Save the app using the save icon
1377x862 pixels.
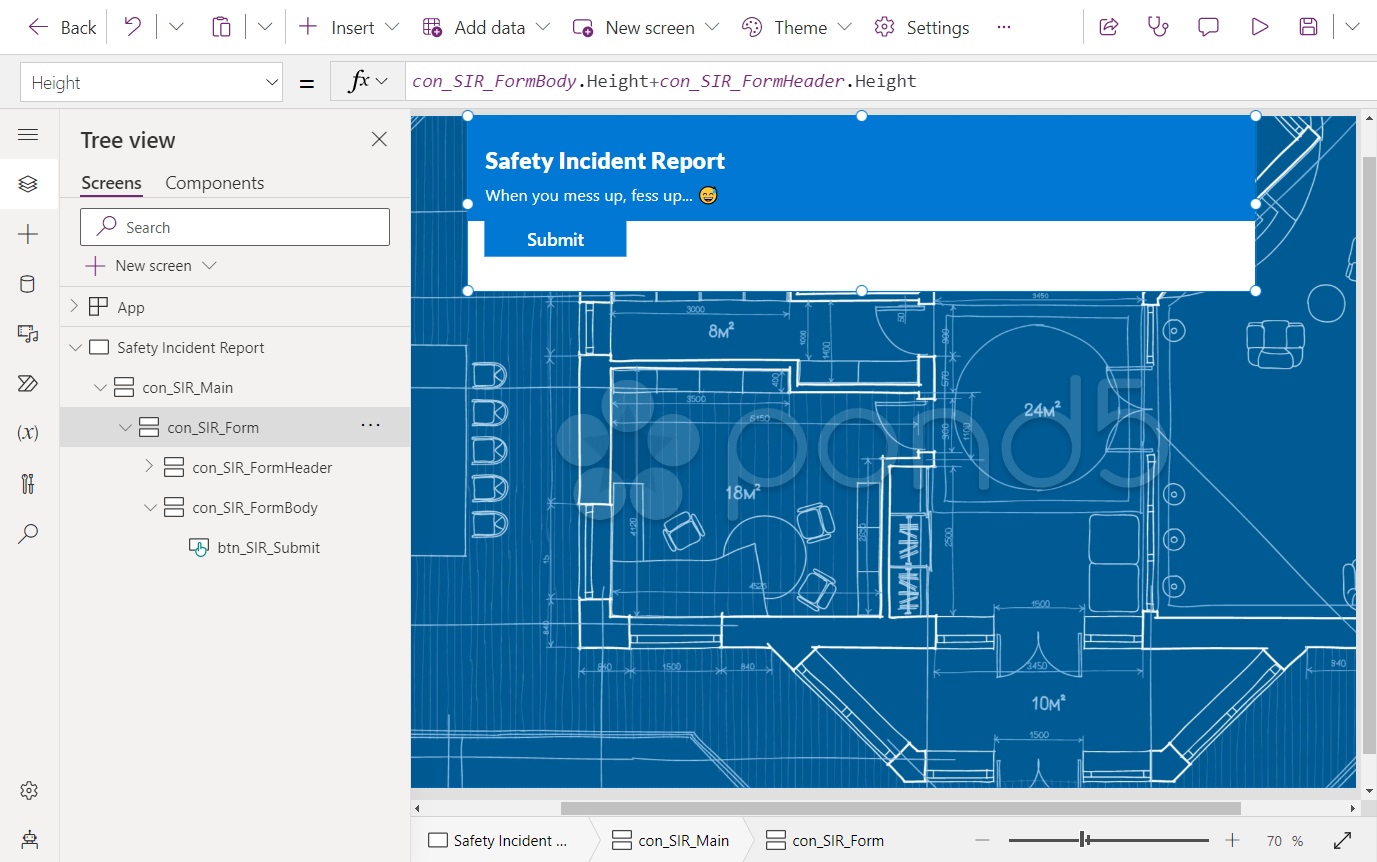(1308, 27)
